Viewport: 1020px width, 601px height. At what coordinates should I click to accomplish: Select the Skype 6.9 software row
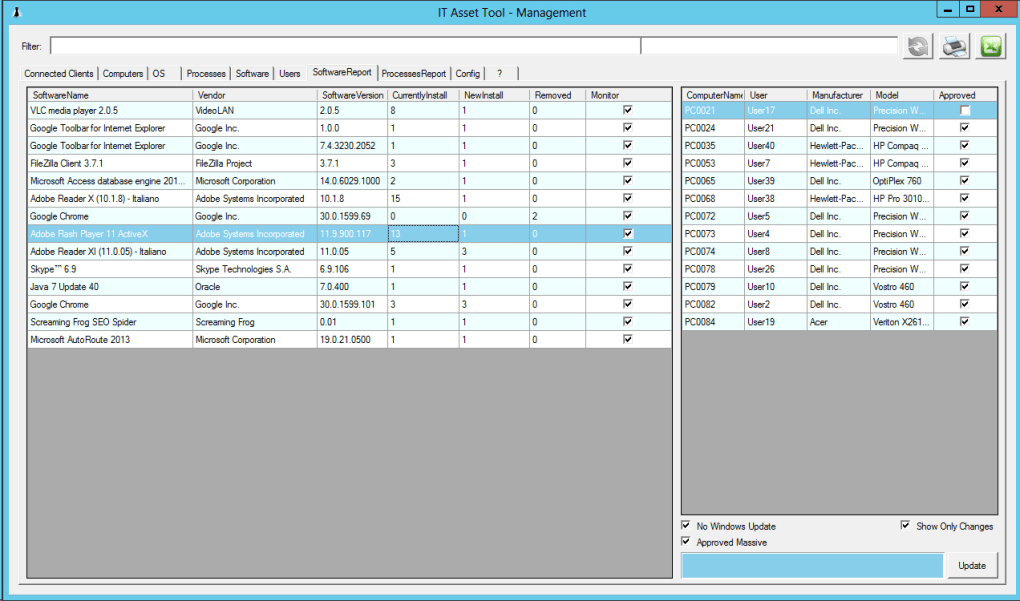click(x=110, y=269)
